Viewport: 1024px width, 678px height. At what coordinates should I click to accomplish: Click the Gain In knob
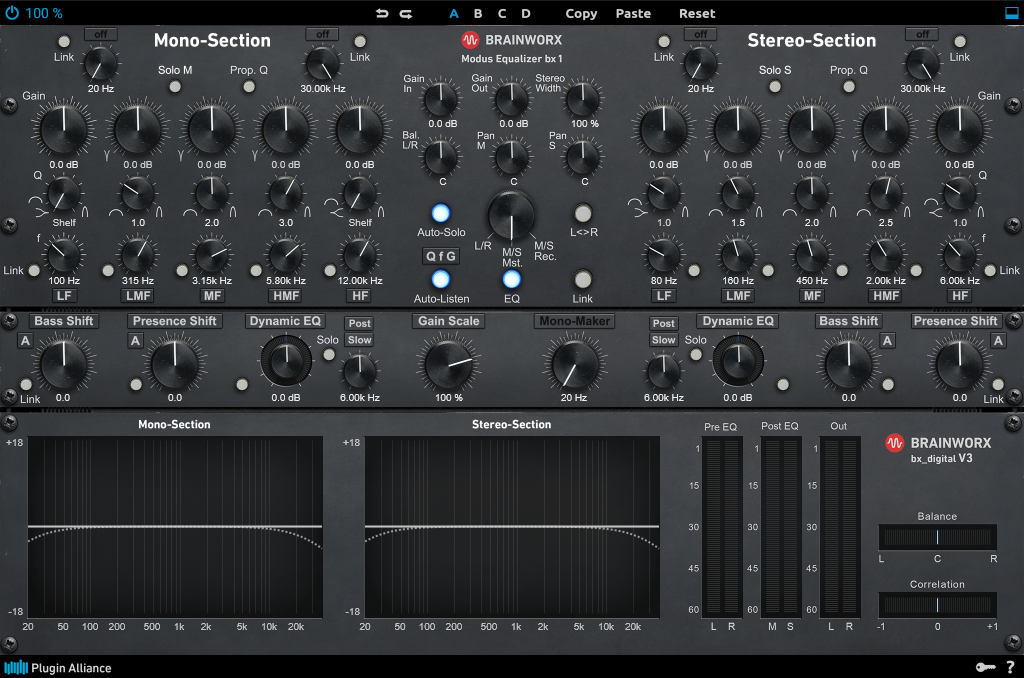(441, 100)
